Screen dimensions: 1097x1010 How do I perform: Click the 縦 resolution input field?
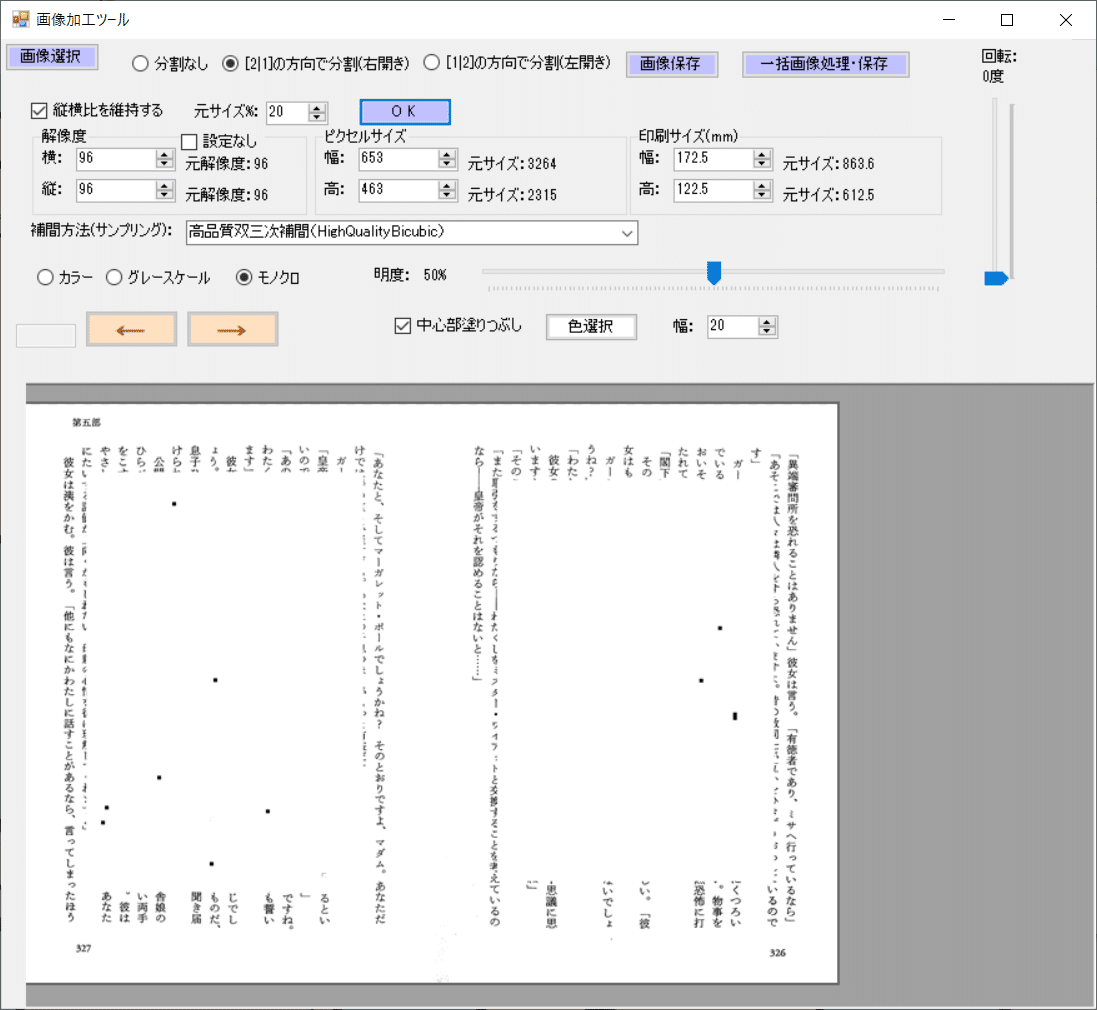click(115, 190)
